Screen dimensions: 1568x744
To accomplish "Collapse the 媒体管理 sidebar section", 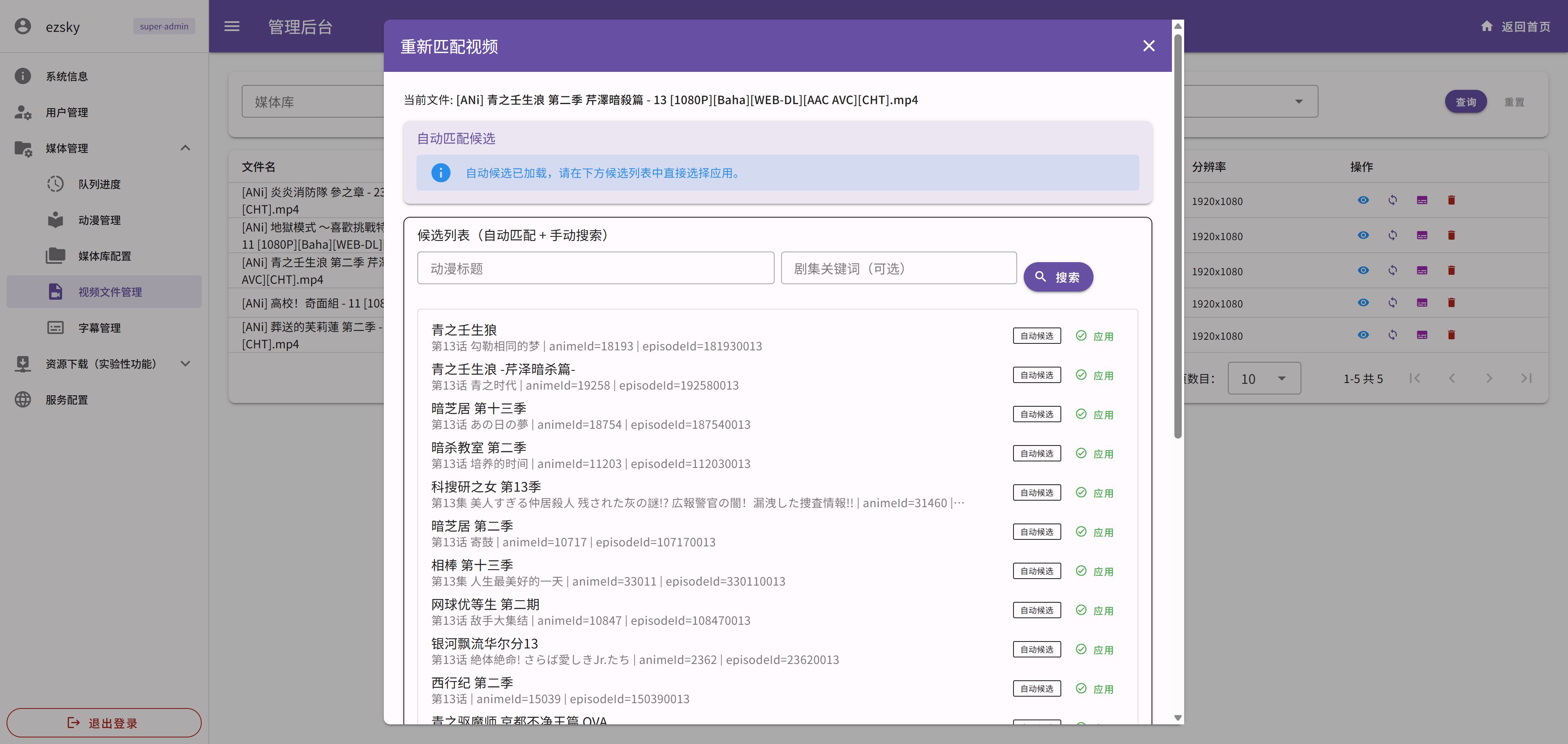I will pyautogui.click(x=185, y=148).
